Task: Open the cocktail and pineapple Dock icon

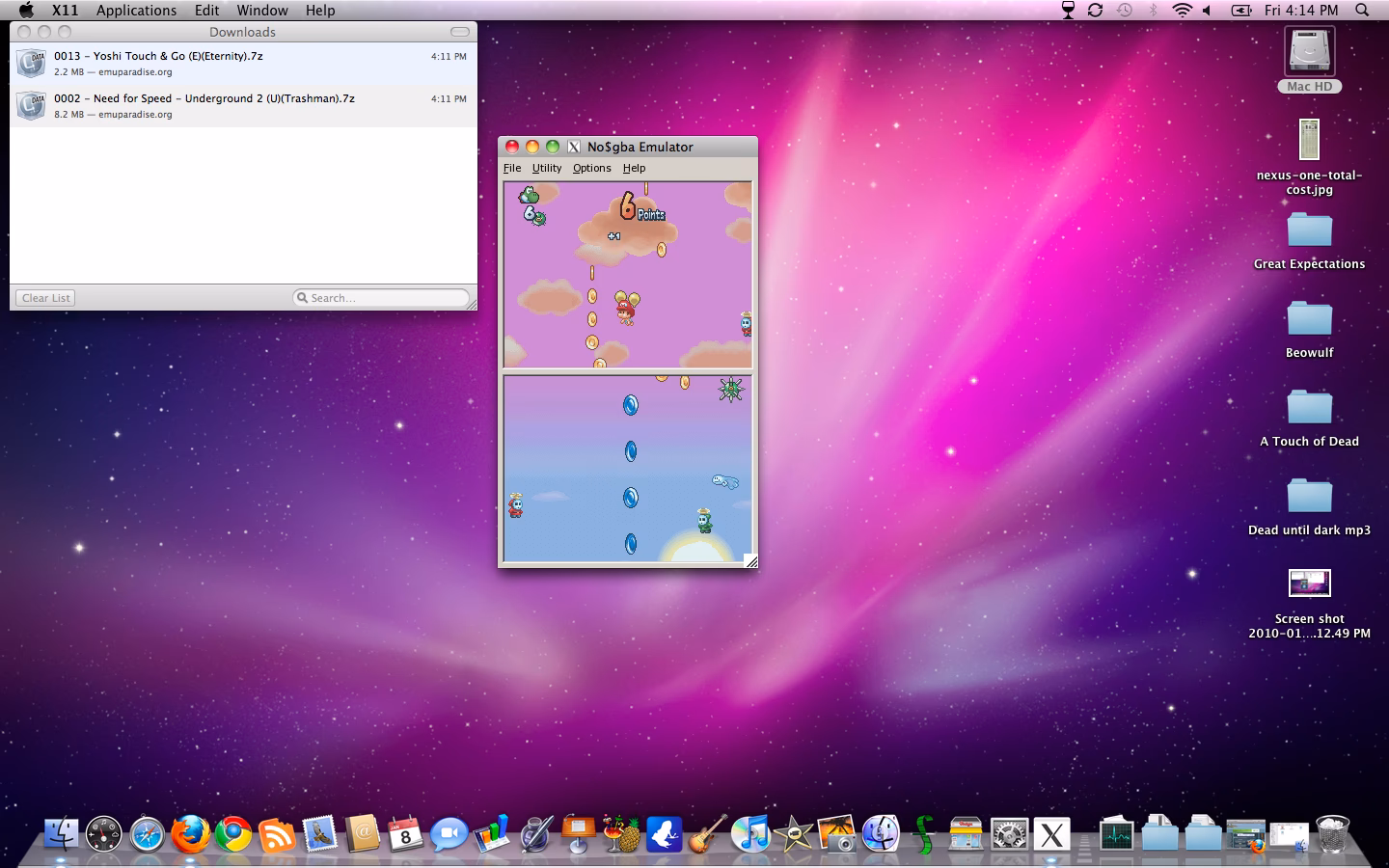Action: coord(622,834)
